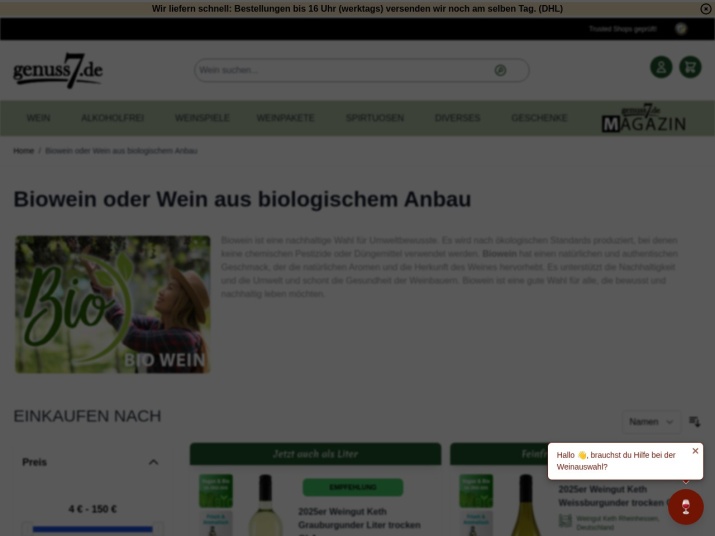
Task: Go to Home in the breadcrumb
Action: click(x=23, y=151)
